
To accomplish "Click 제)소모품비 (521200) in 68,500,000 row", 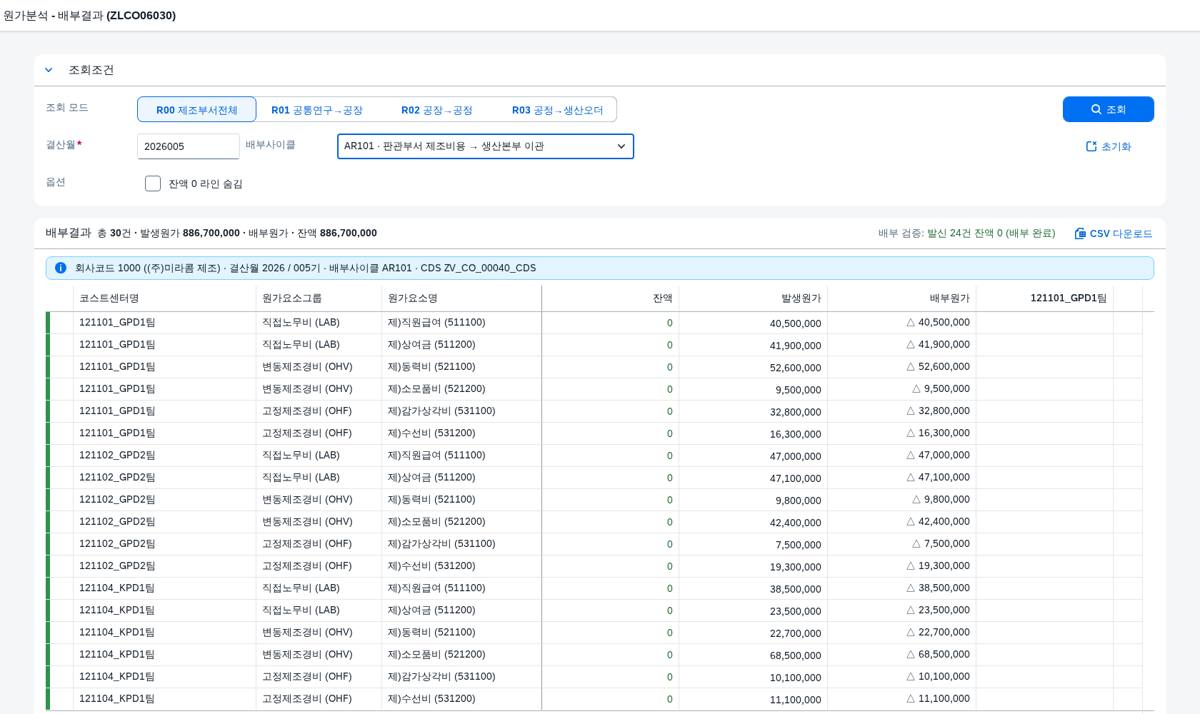I will [x=436, y=654].
